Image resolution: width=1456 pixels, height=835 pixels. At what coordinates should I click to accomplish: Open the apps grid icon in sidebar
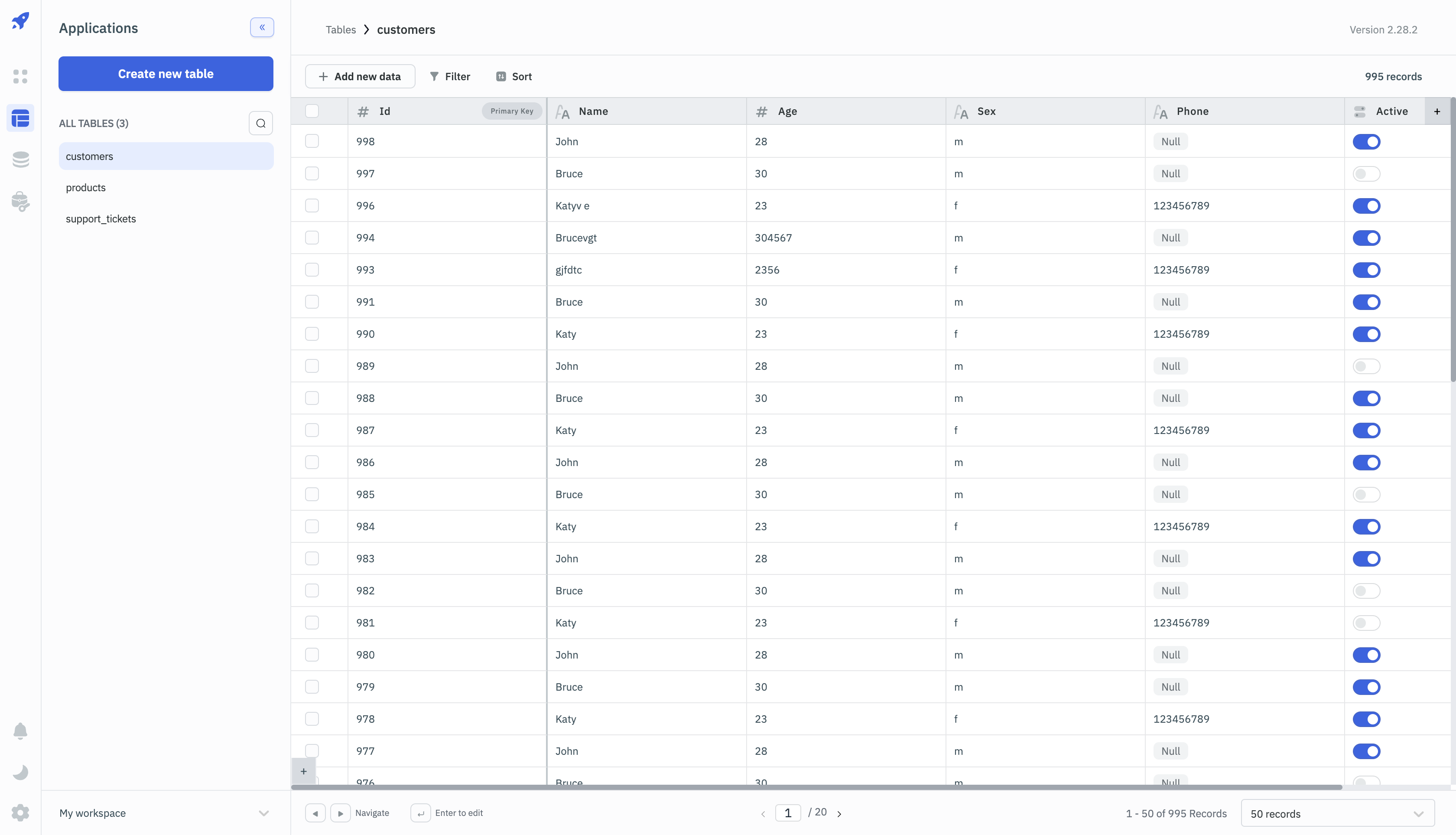click(x=20, y=76)
